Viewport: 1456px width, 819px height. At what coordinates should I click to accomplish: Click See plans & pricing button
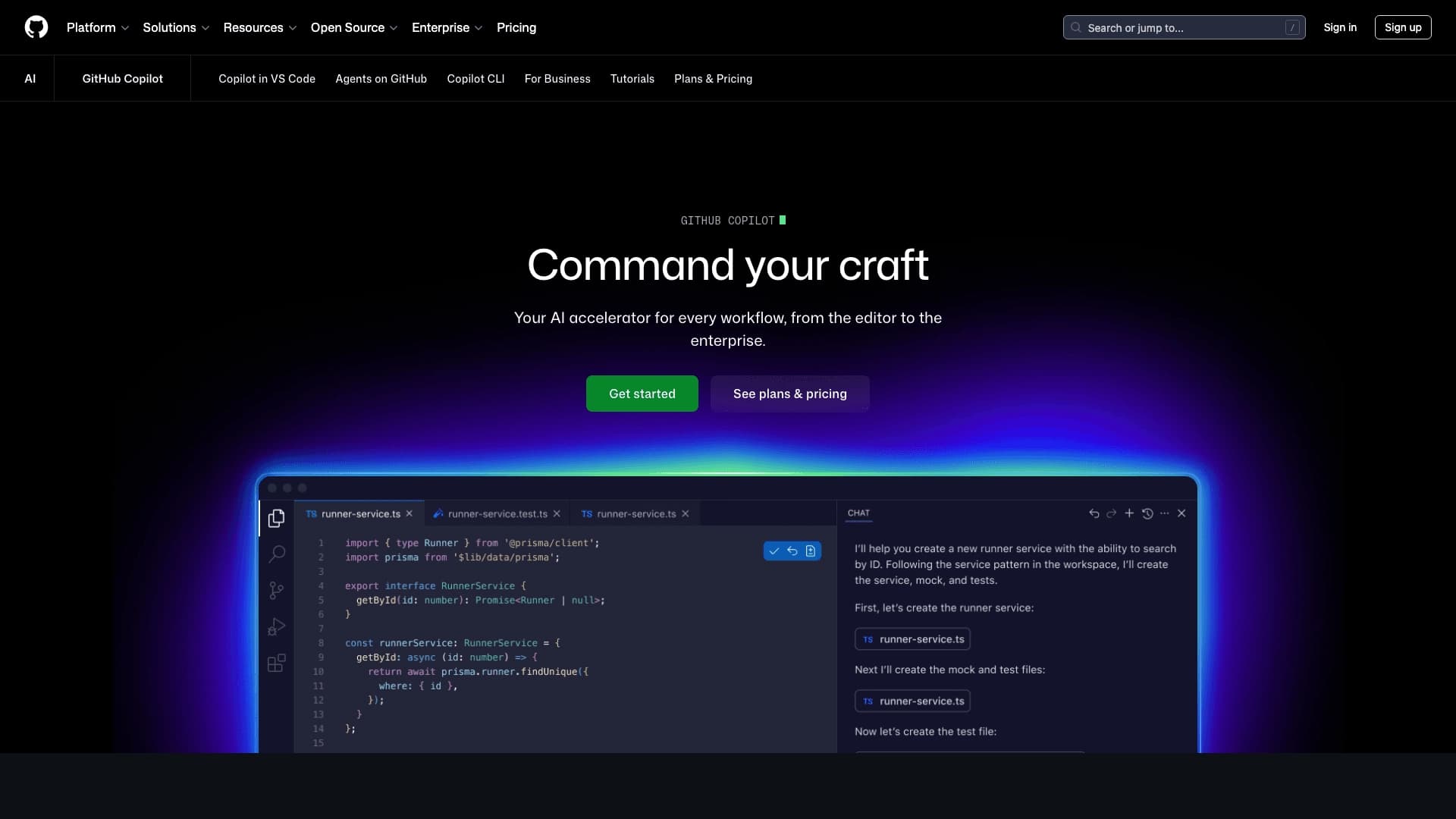(x=790, y=394)
